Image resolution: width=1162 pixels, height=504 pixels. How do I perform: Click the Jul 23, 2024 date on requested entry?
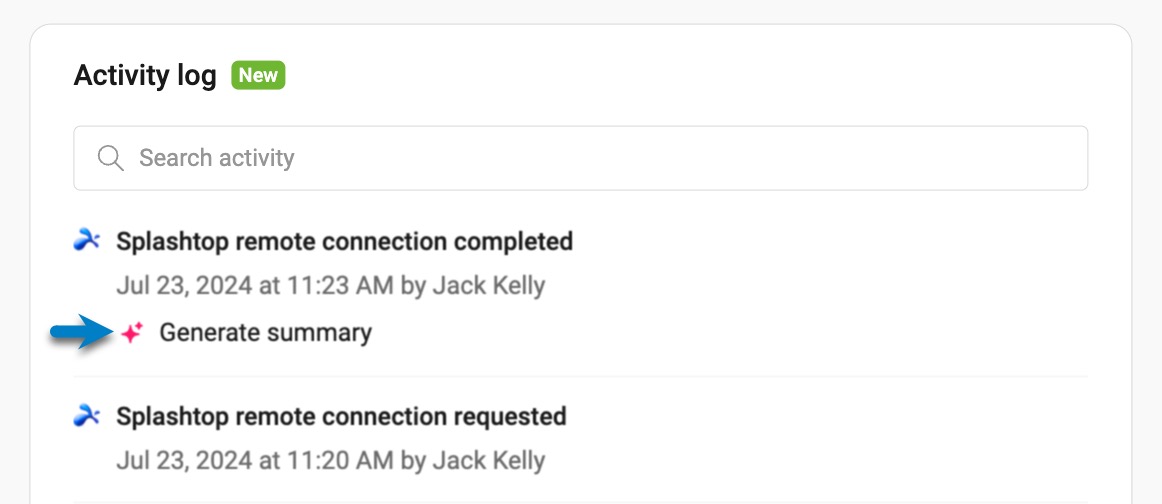pyautogui.click(x=184, y=461)
